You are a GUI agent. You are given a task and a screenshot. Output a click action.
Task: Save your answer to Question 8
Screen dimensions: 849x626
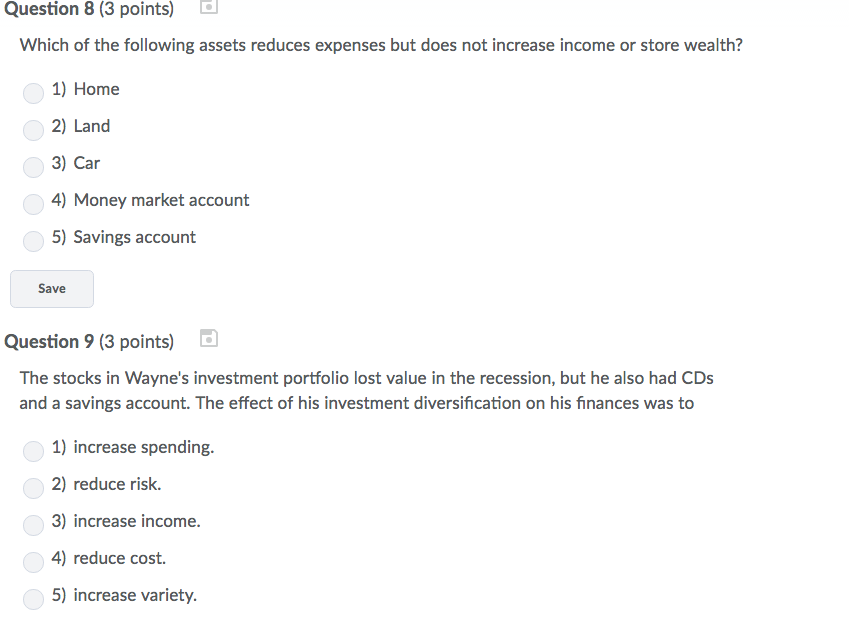(51, 288)
